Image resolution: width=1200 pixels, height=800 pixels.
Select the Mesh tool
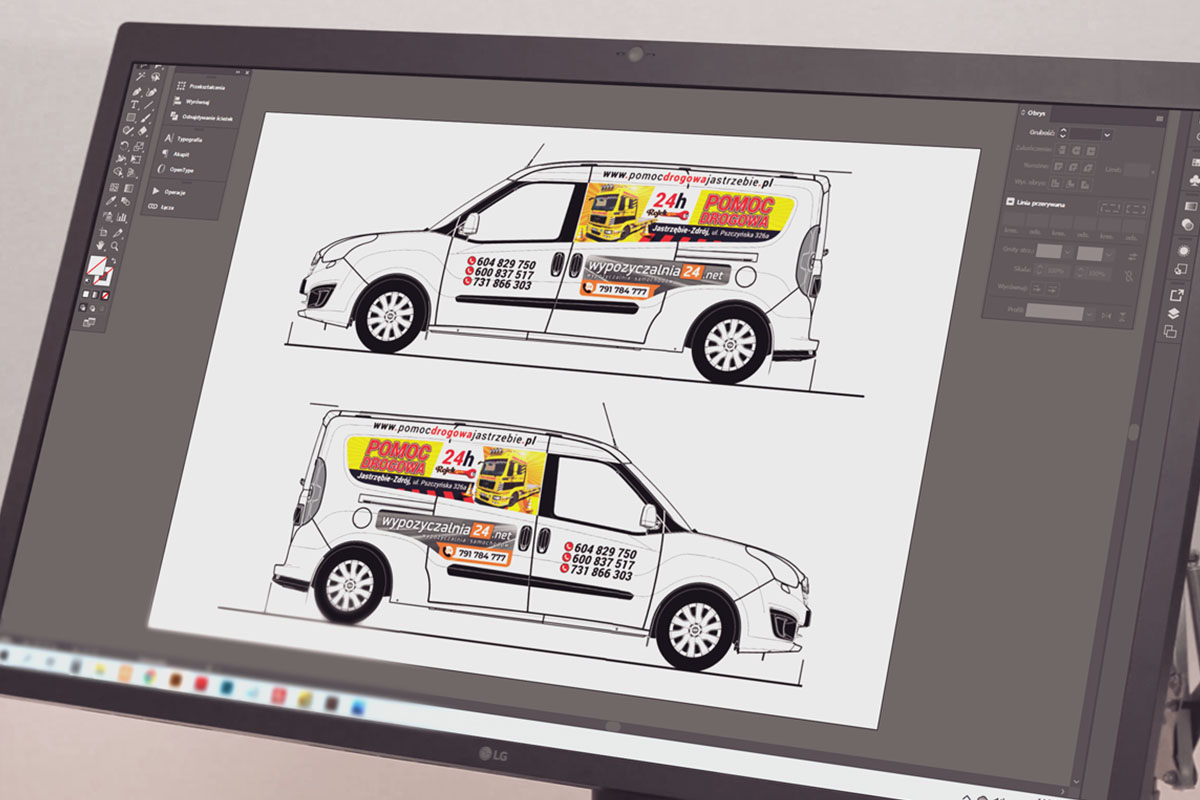point(115,187)
